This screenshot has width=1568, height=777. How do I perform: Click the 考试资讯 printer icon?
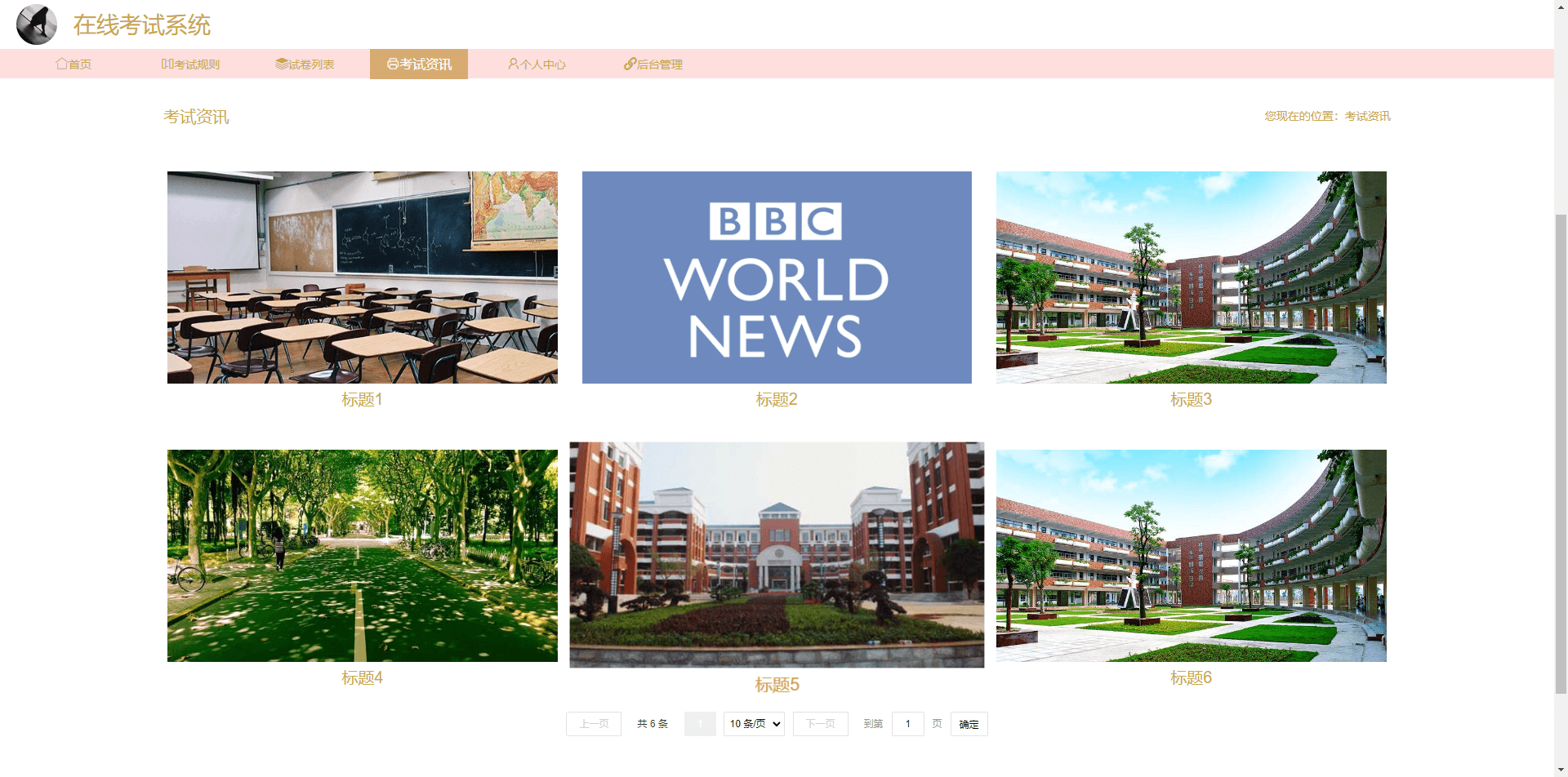(x=393, y=64)
